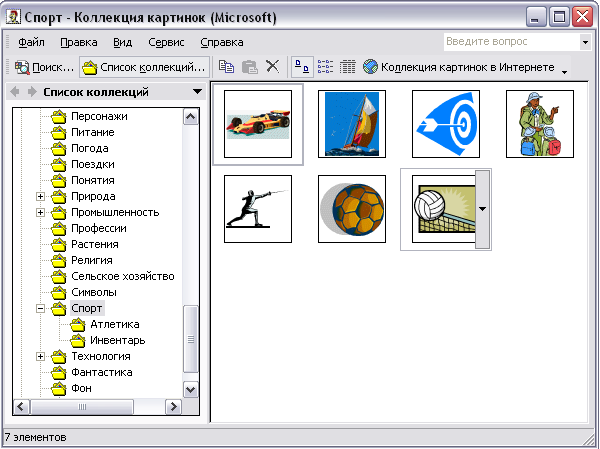Screen dimensions: 600x449
Task: Collapse the Спорт folder node
Action: tap(40, 309)
